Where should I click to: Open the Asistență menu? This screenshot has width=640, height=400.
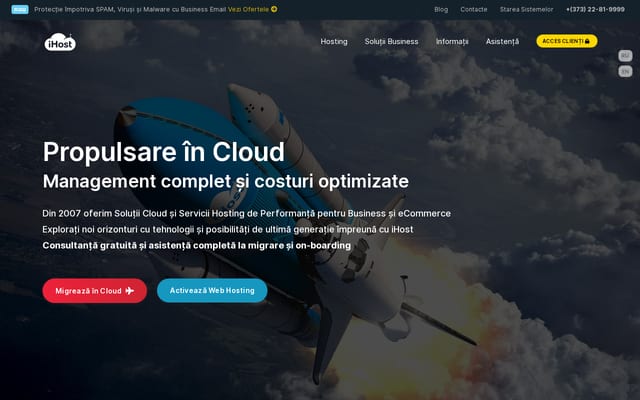point(502,42)
